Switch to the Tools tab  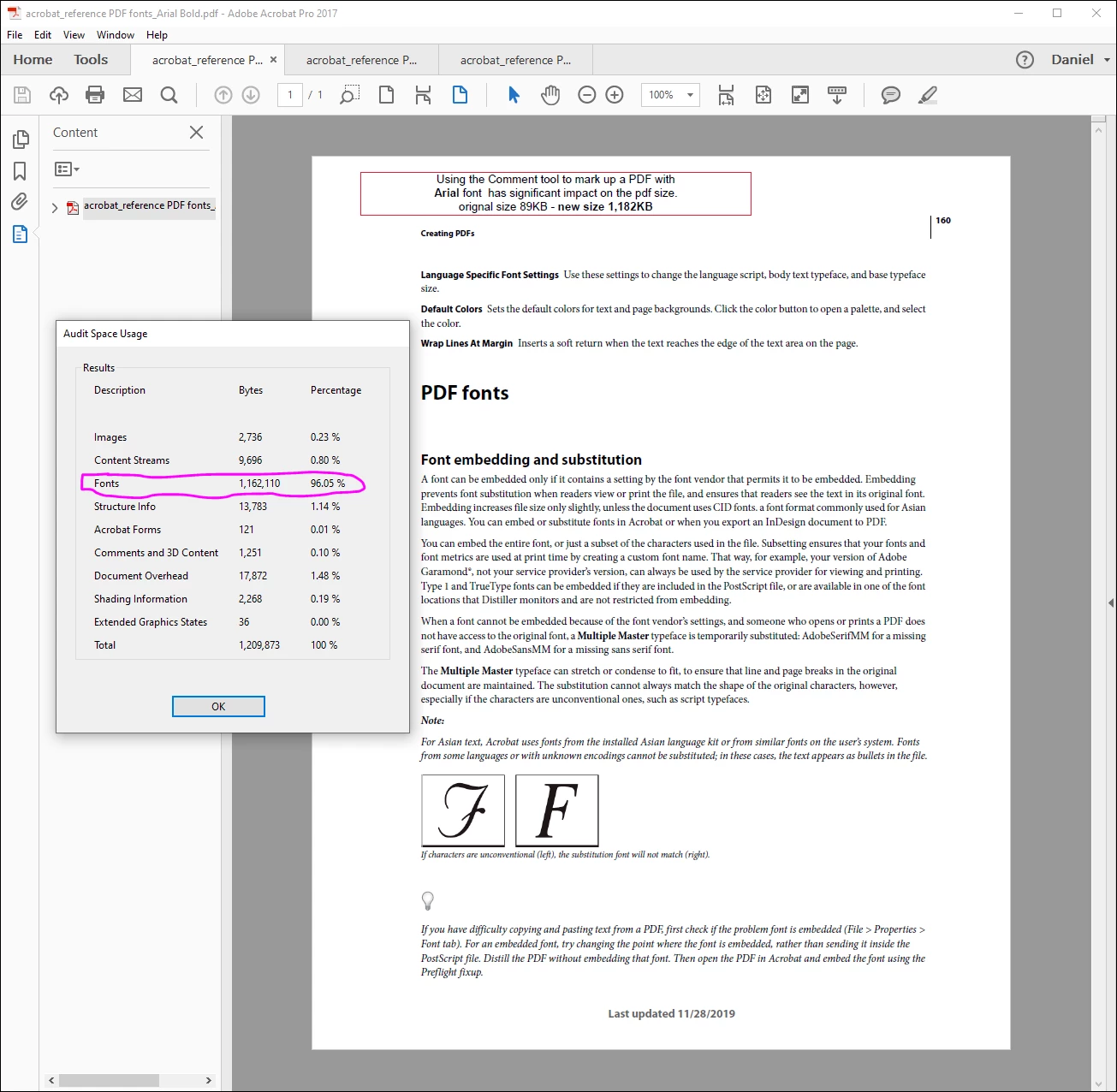(91, 60)
